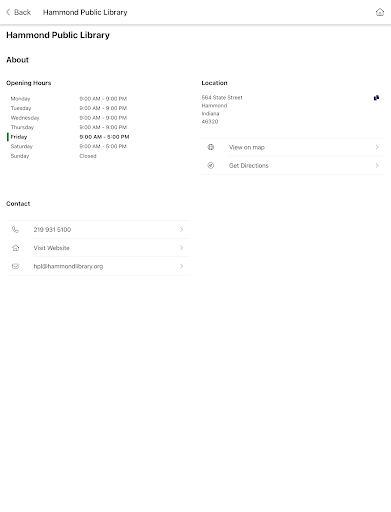Click the phone icon in Contact
This screenshot has height=512, width=391.
pyautogui.click(x=15, y=229)
